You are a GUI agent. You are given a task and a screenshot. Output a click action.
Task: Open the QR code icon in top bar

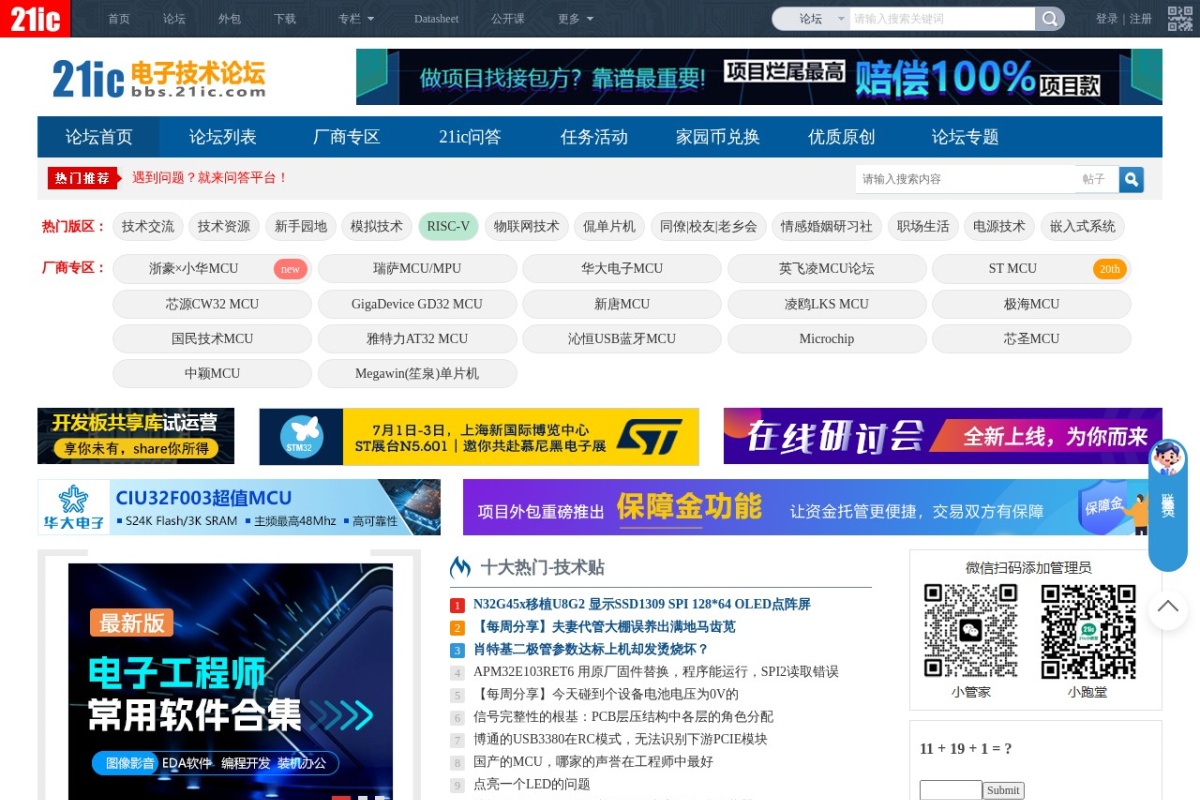coord(1181,18)
